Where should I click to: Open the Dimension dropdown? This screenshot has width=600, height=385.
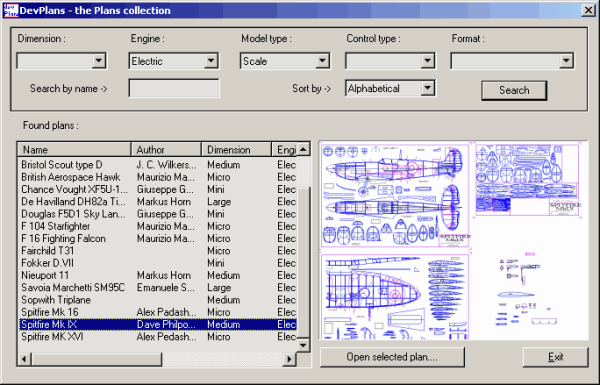click(x=99, y=61)
